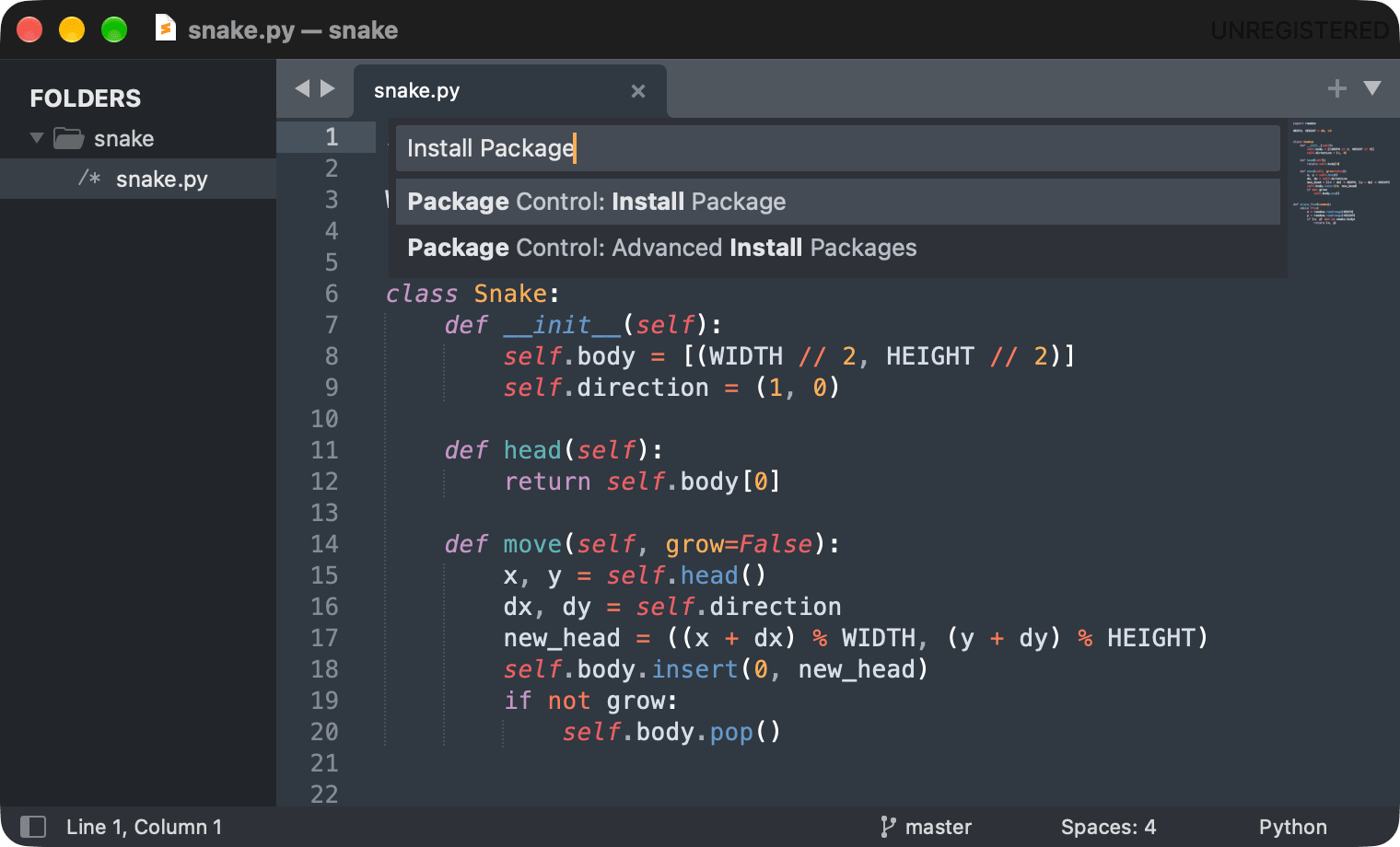Choose Package Control: Advanced Install Packages
Image resolution: width=1400 pixels, height=847 pixels.
pos(838,248)
